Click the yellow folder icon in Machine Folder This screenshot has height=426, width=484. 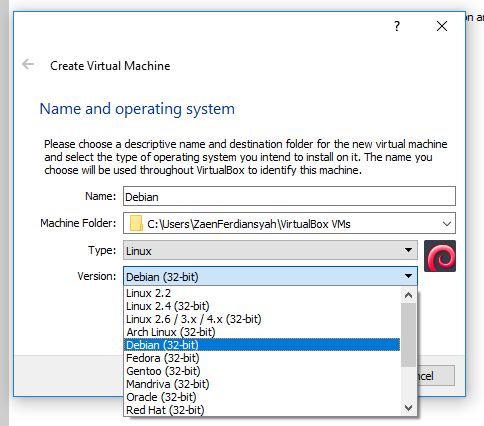(x=136, y=223)
